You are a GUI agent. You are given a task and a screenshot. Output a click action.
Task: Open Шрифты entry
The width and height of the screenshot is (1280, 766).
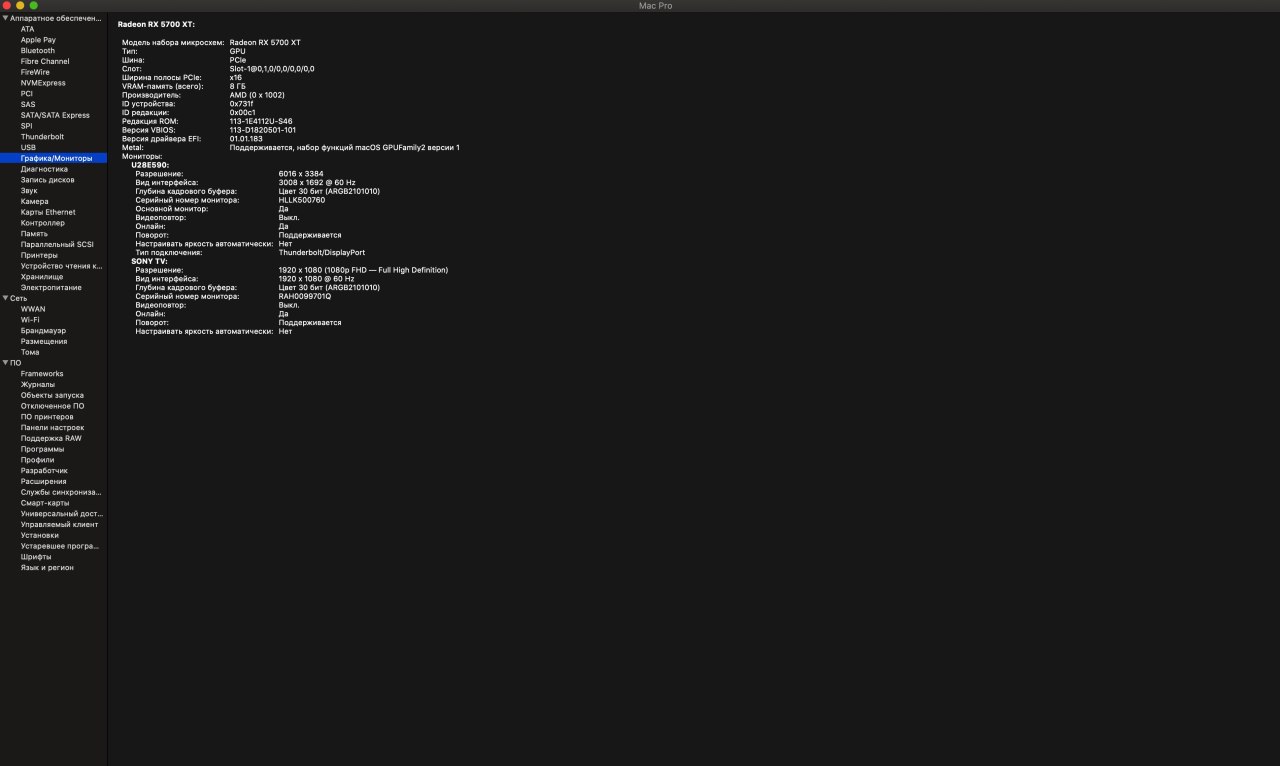click(x=36, y=557)
